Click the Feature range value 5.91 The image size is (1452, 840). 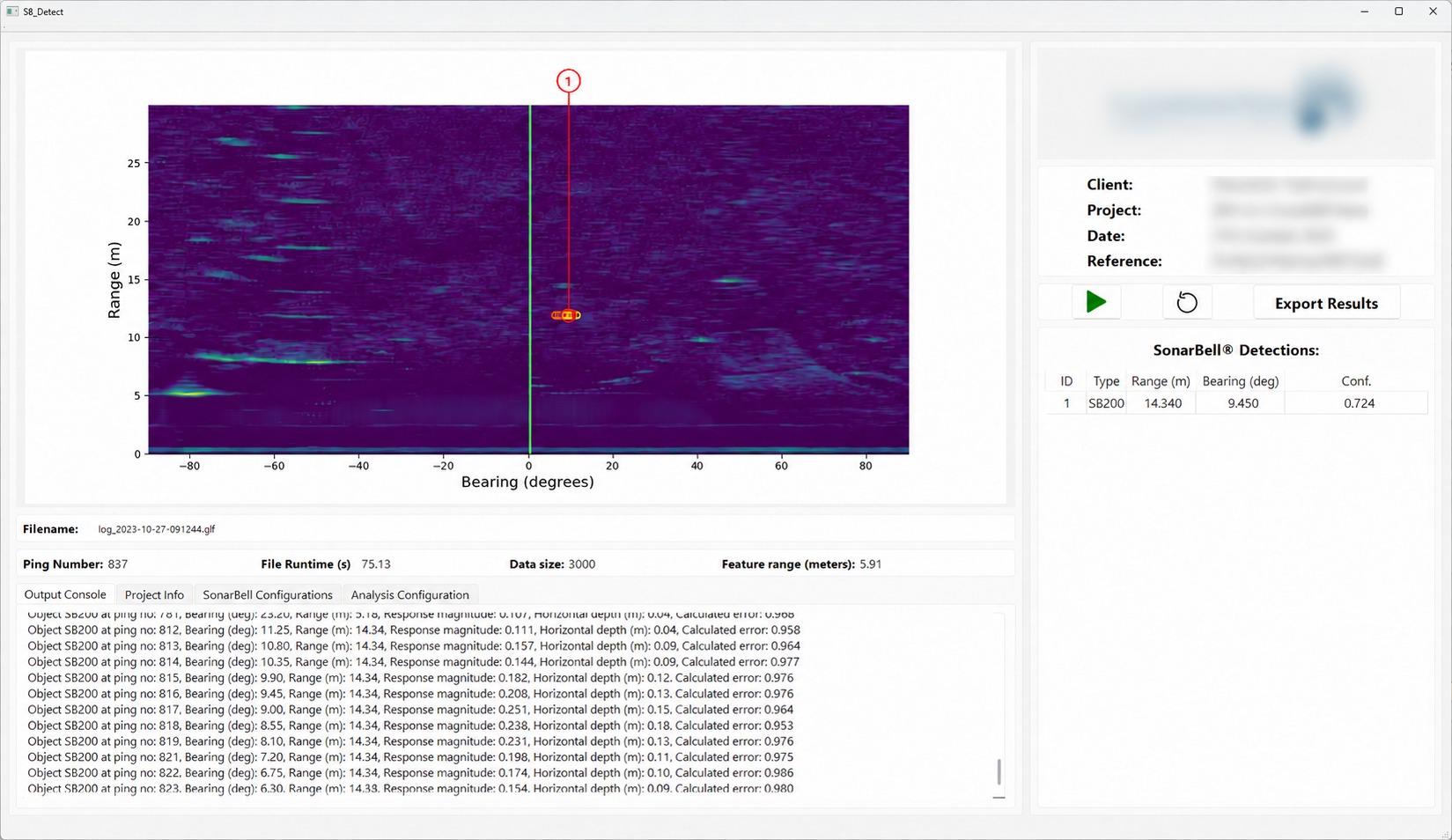coord(870,564)
